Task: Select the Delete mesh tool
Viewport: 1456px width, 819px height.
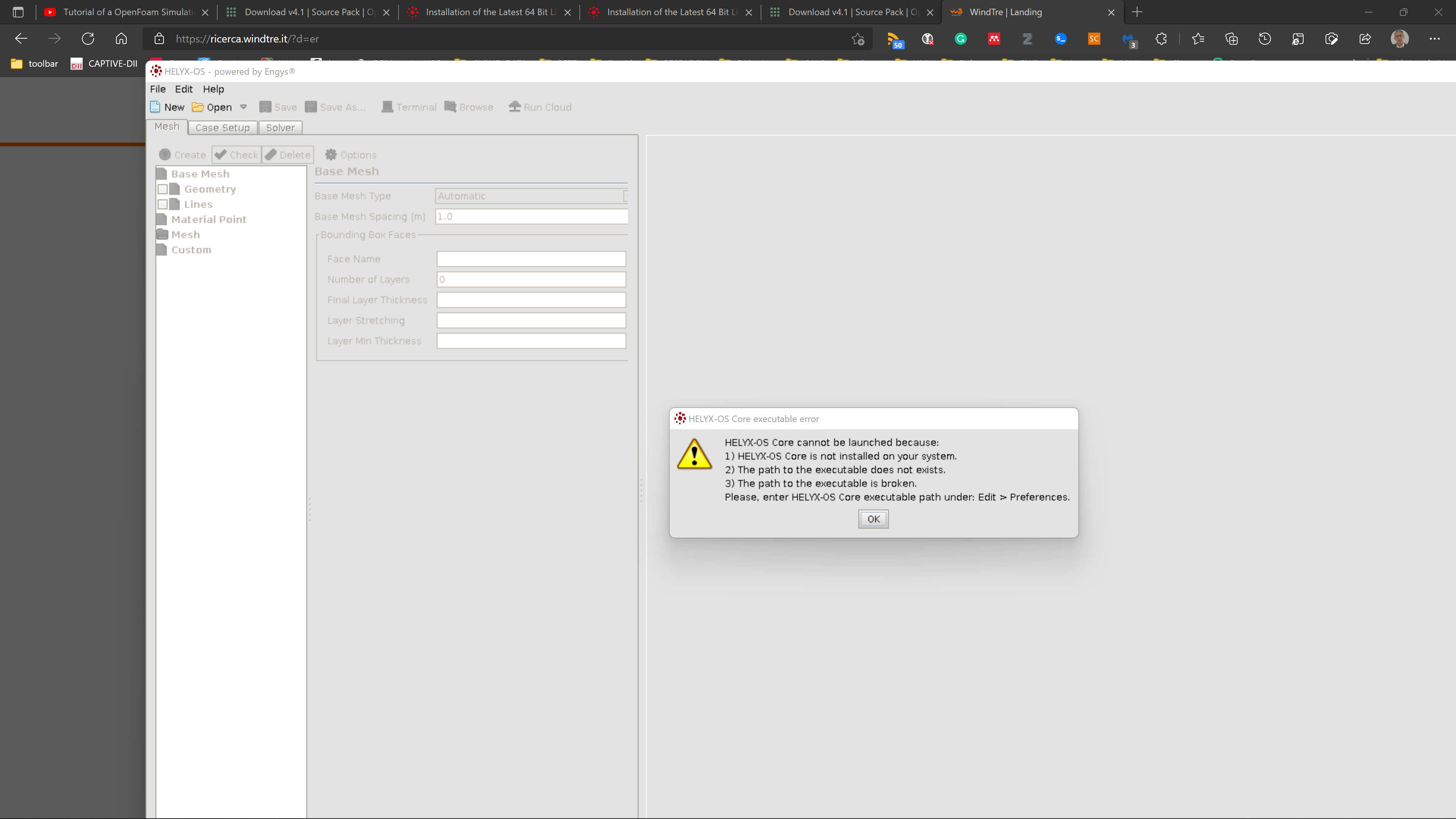Action: [x=287, y=154]
